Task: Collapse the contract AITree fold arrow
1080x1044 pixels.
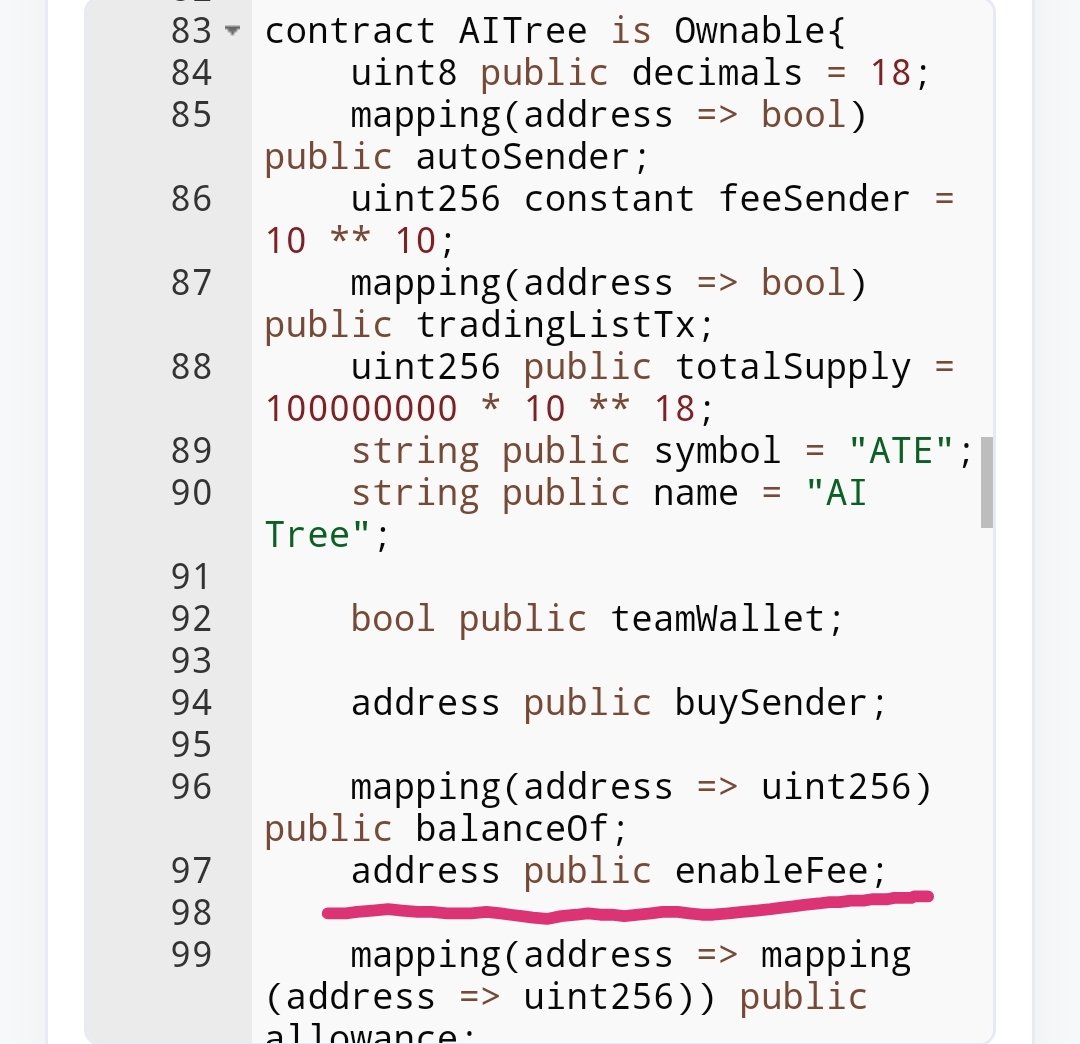Action: point(233,30)
